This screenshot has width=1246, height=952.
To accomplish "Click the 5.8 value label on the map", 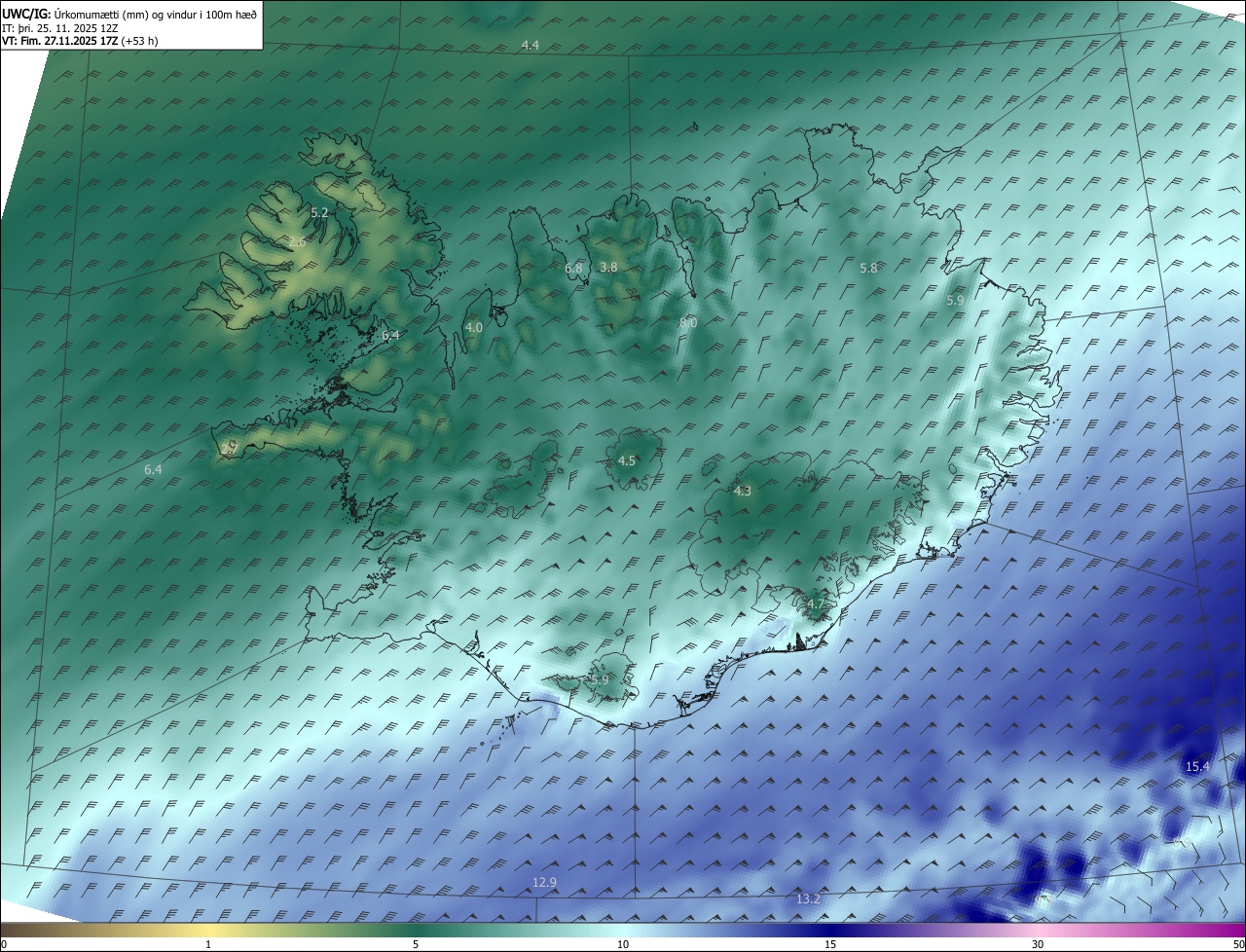I will [x=868, y=268].
